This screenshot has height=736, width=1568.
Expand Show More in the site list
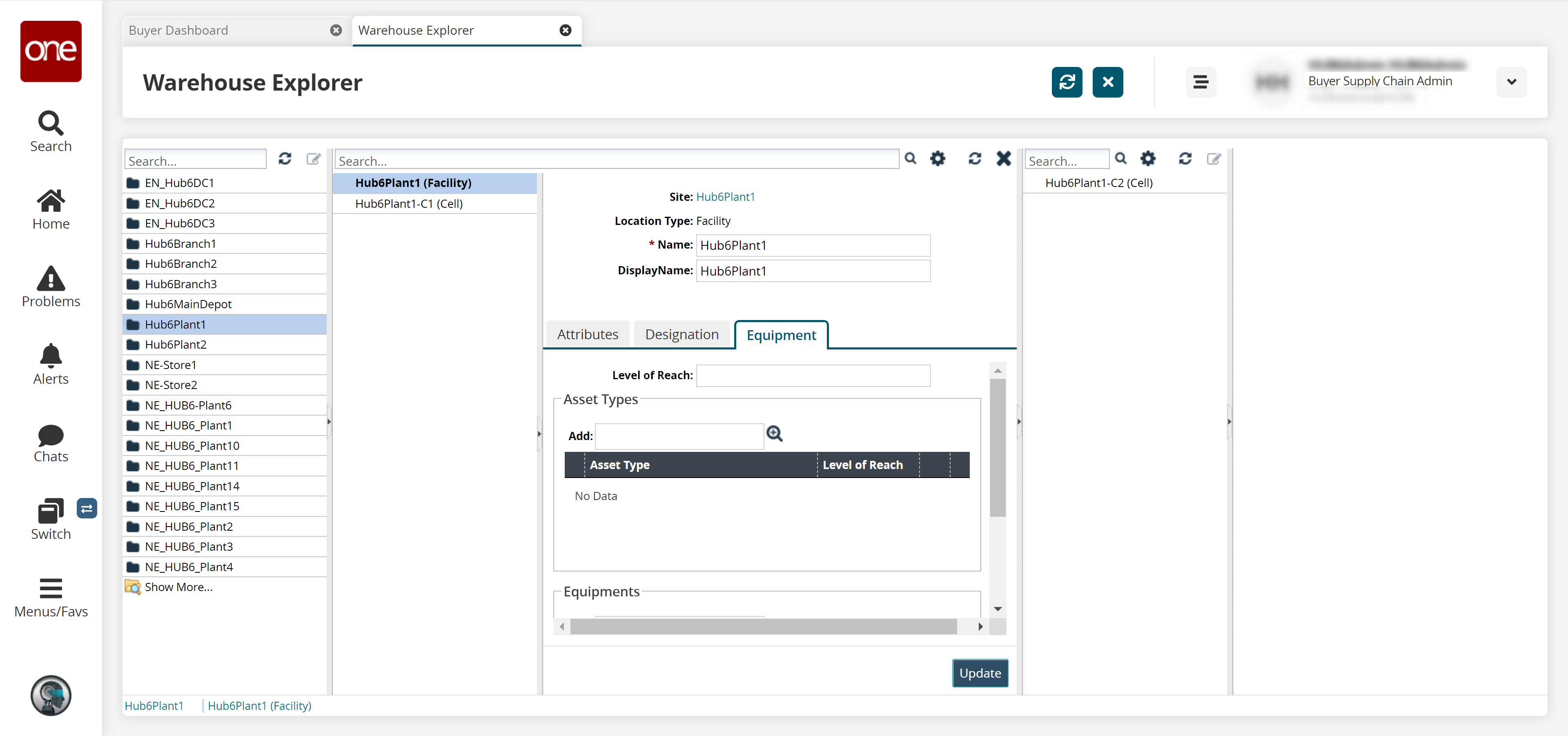tap(178, 587)
